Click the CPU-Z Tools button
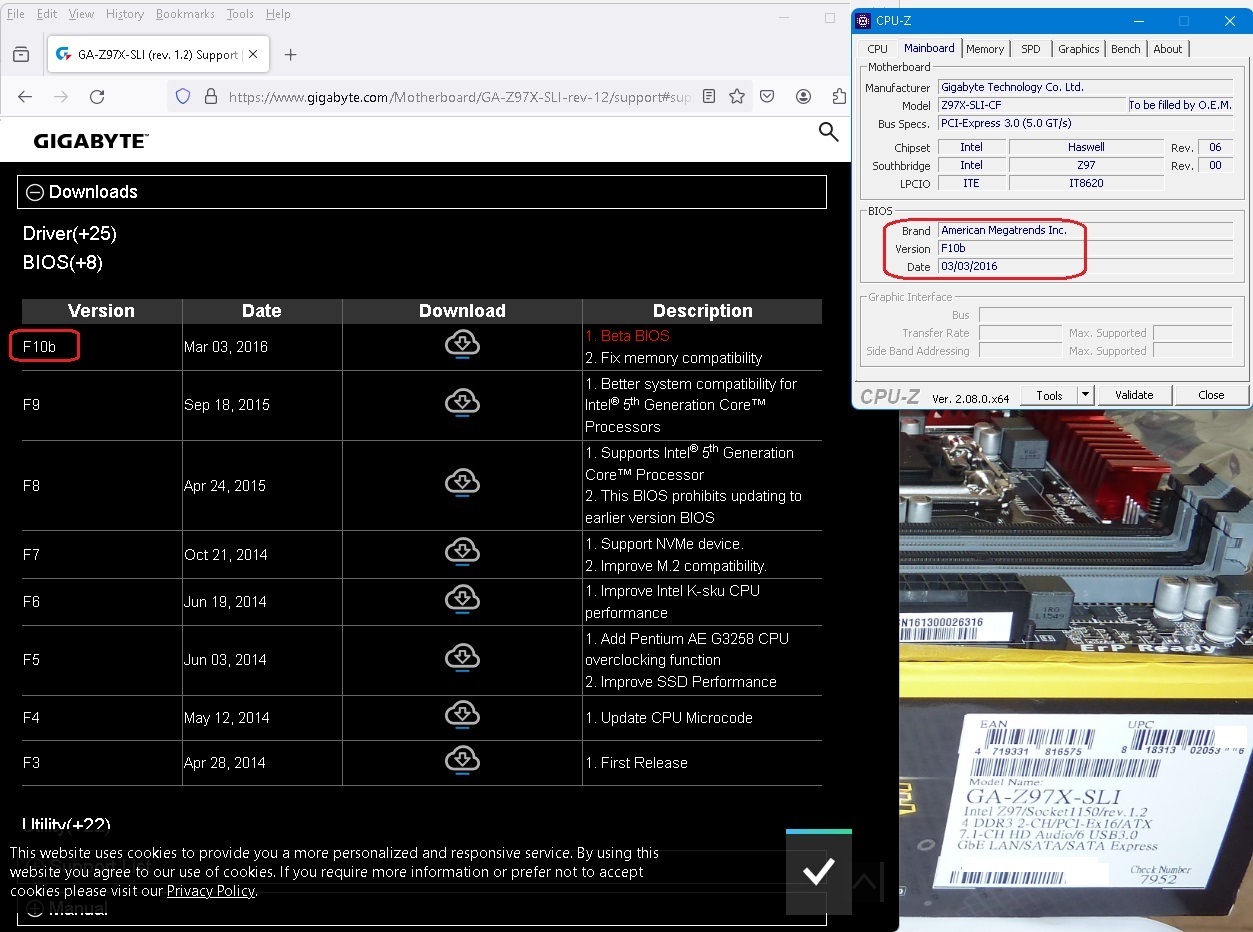This screenshot has height=932, width=1253. pos(1049,395)
